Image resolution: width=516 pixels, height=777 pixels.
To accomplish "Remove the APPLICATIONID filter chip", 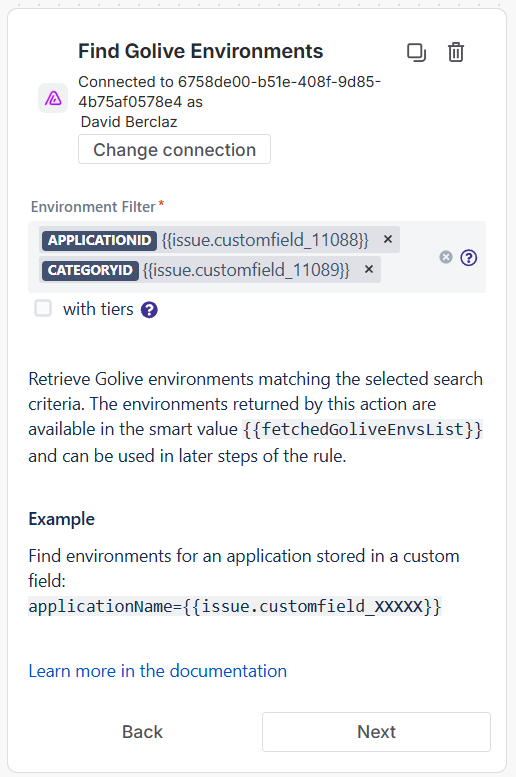I will click(388, 239).
